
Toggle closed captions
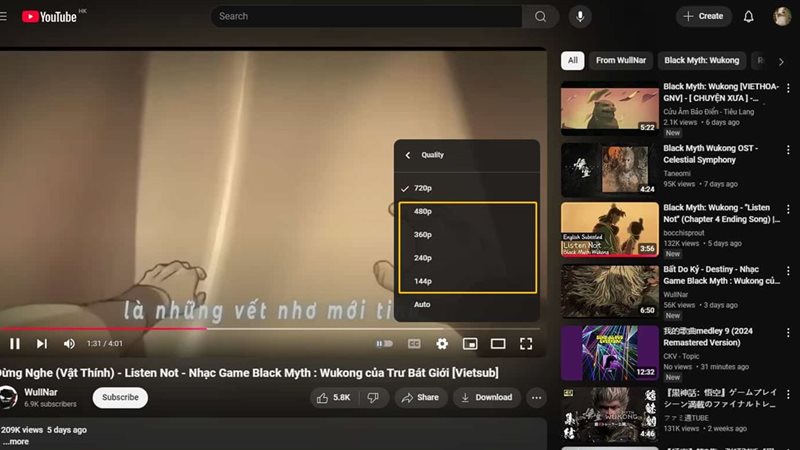coord(414,343)
